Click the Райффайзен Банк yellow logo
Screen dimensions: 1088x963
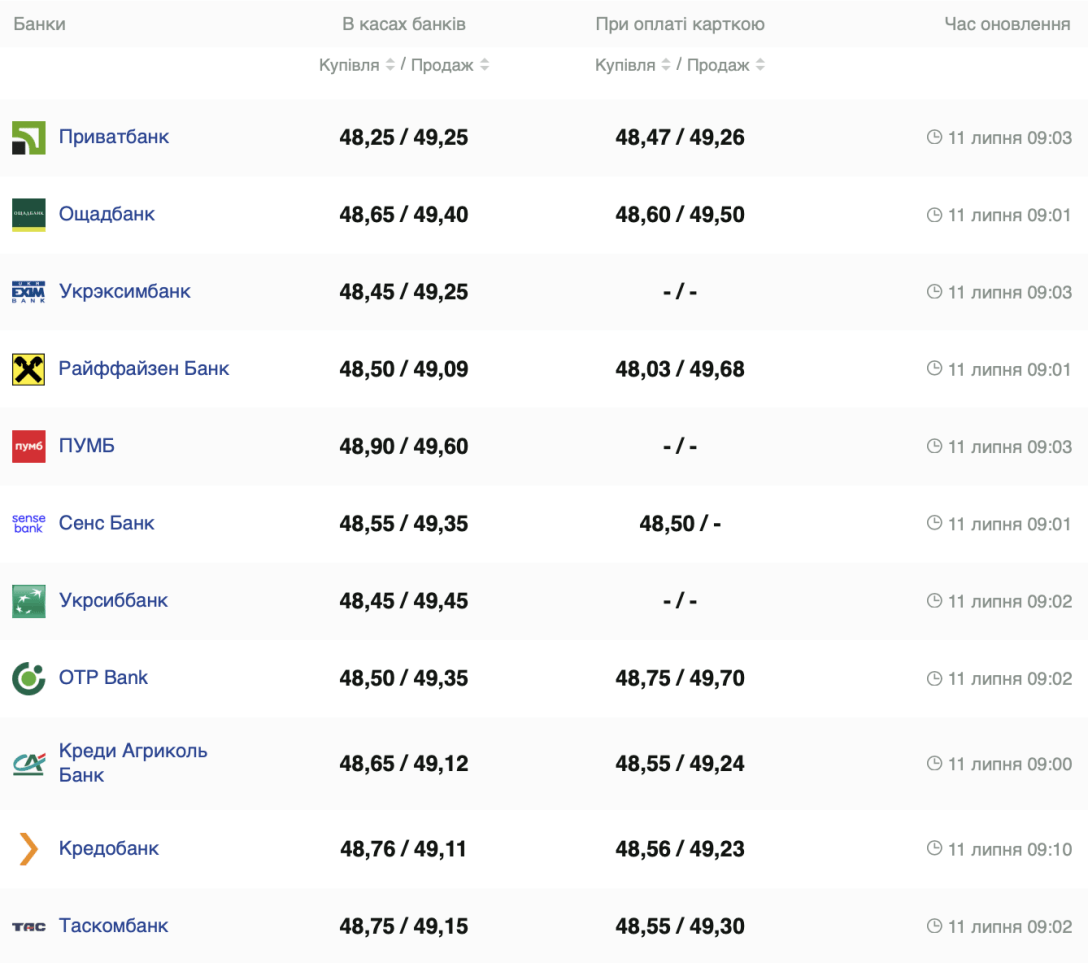click(28, 369)
